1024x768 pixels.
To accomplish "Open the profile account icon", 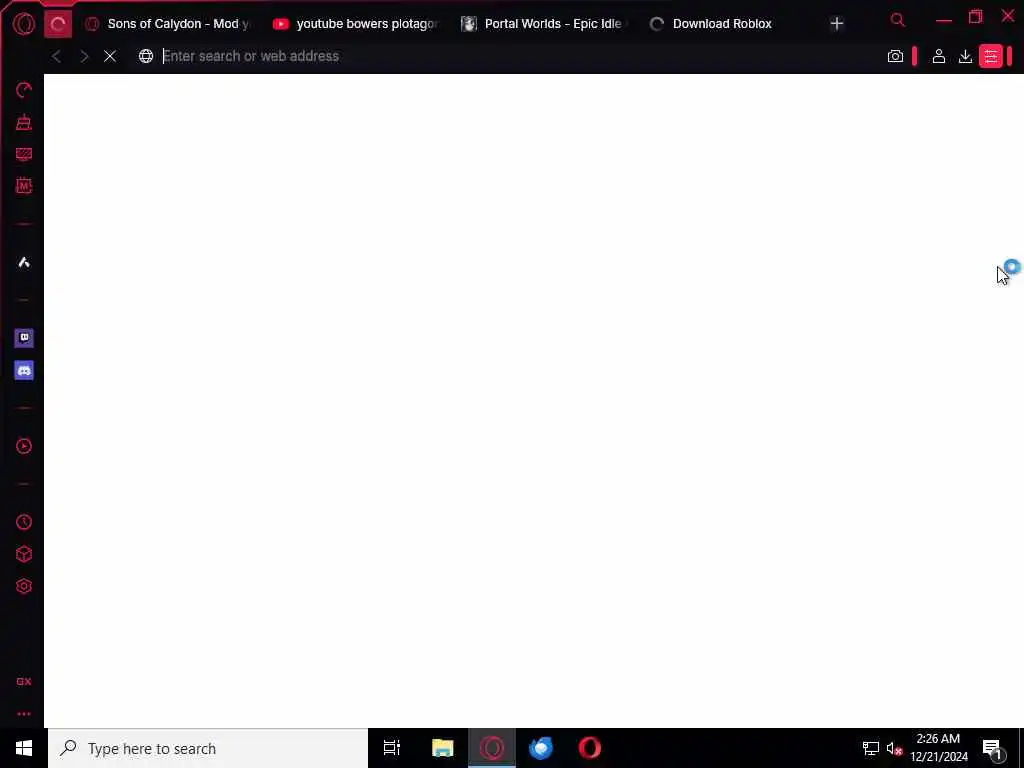I will pos(938,56).
